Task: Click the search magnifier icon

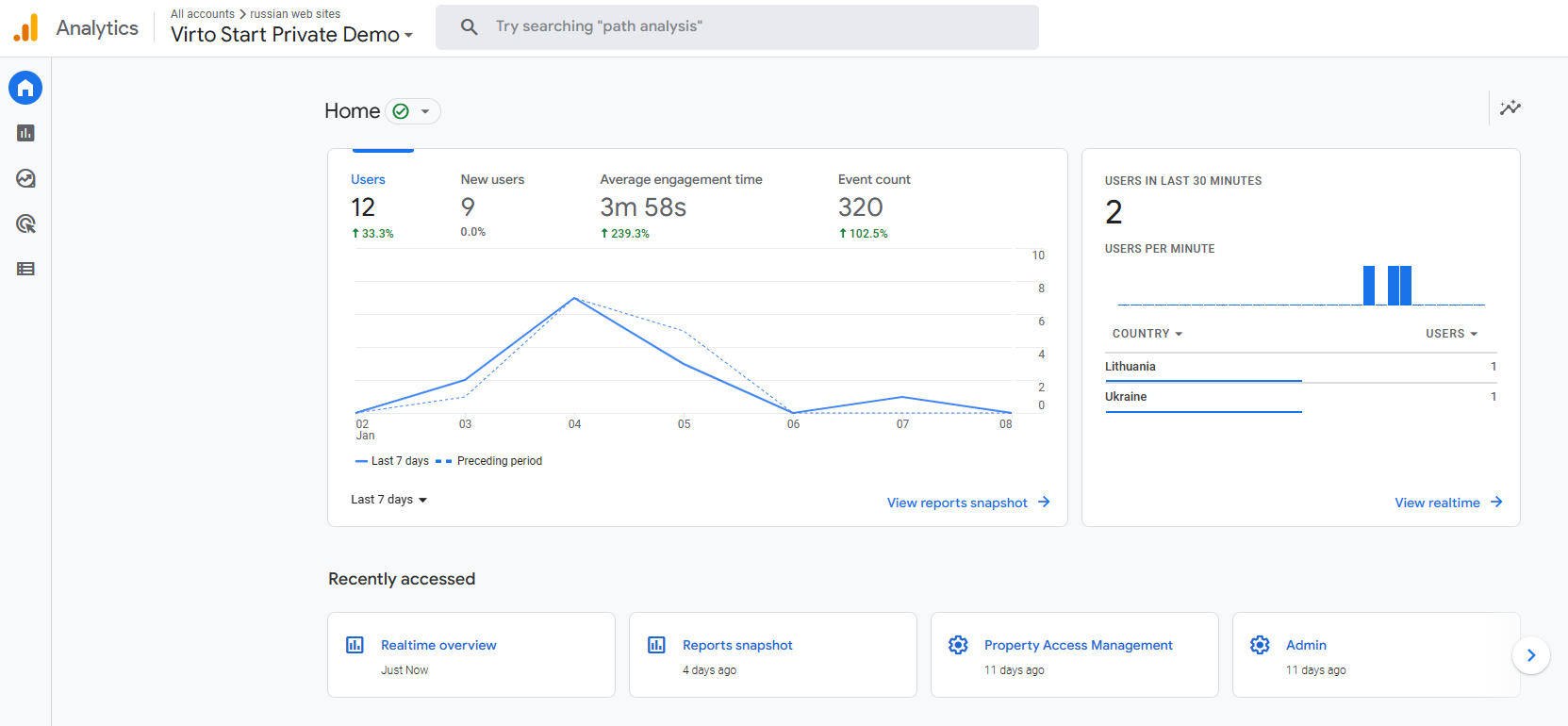Action: tap(469, 26)
